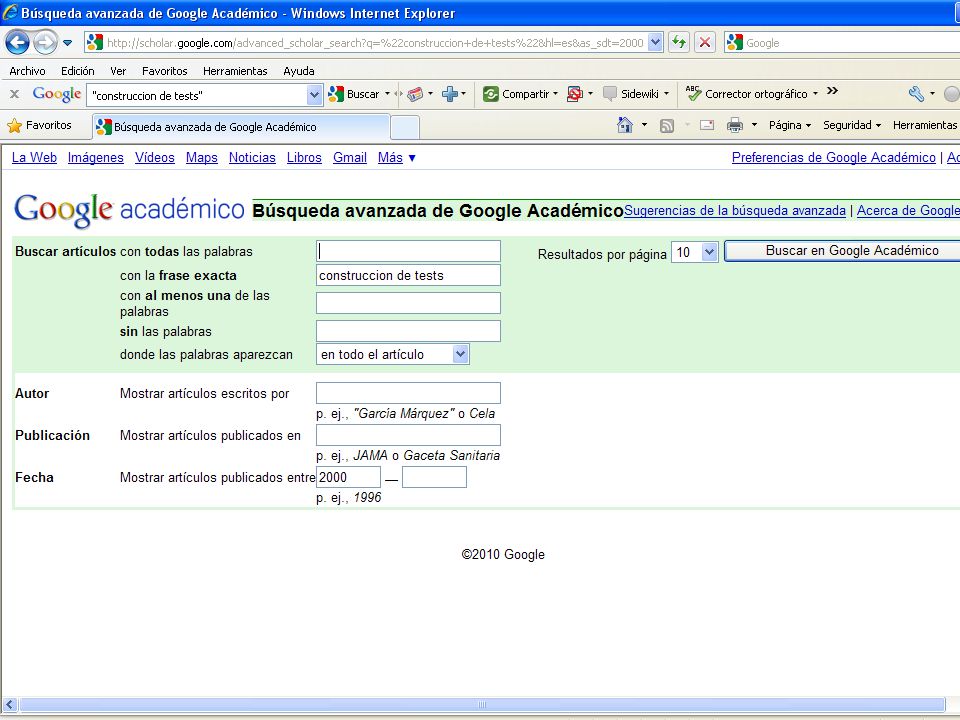Click the 'al menos una' words field
This screenshot has width=960, height=720.
(x=408, y=303)
